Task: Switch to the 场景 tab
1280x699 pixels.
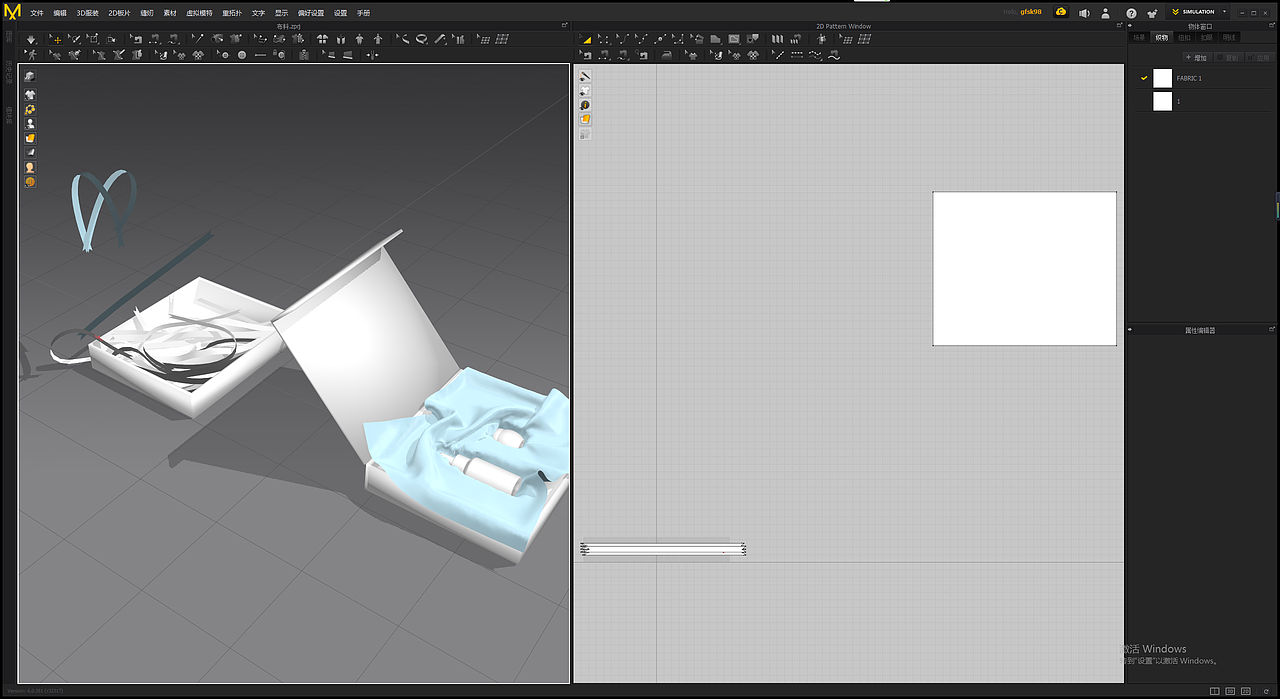Action: pyautogui.click(x=1139, y=37)
